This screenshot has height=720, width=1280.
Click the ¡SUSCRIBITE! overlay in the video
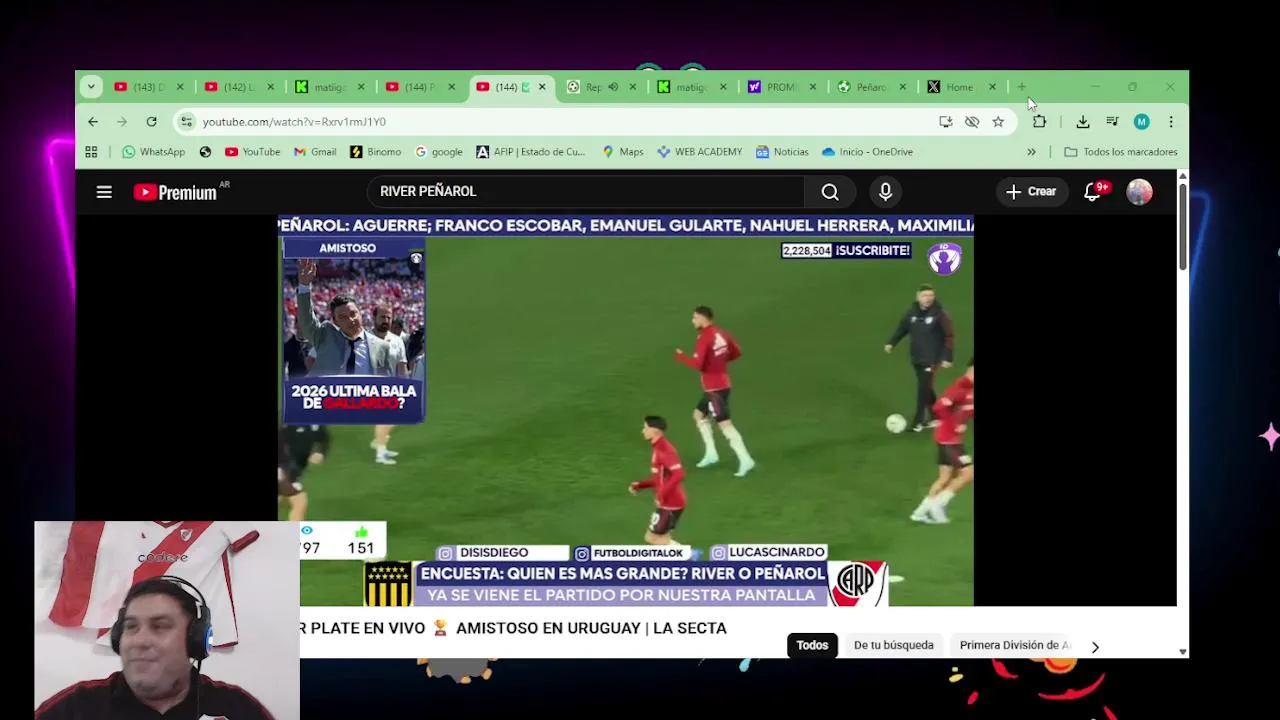[872, 251]
